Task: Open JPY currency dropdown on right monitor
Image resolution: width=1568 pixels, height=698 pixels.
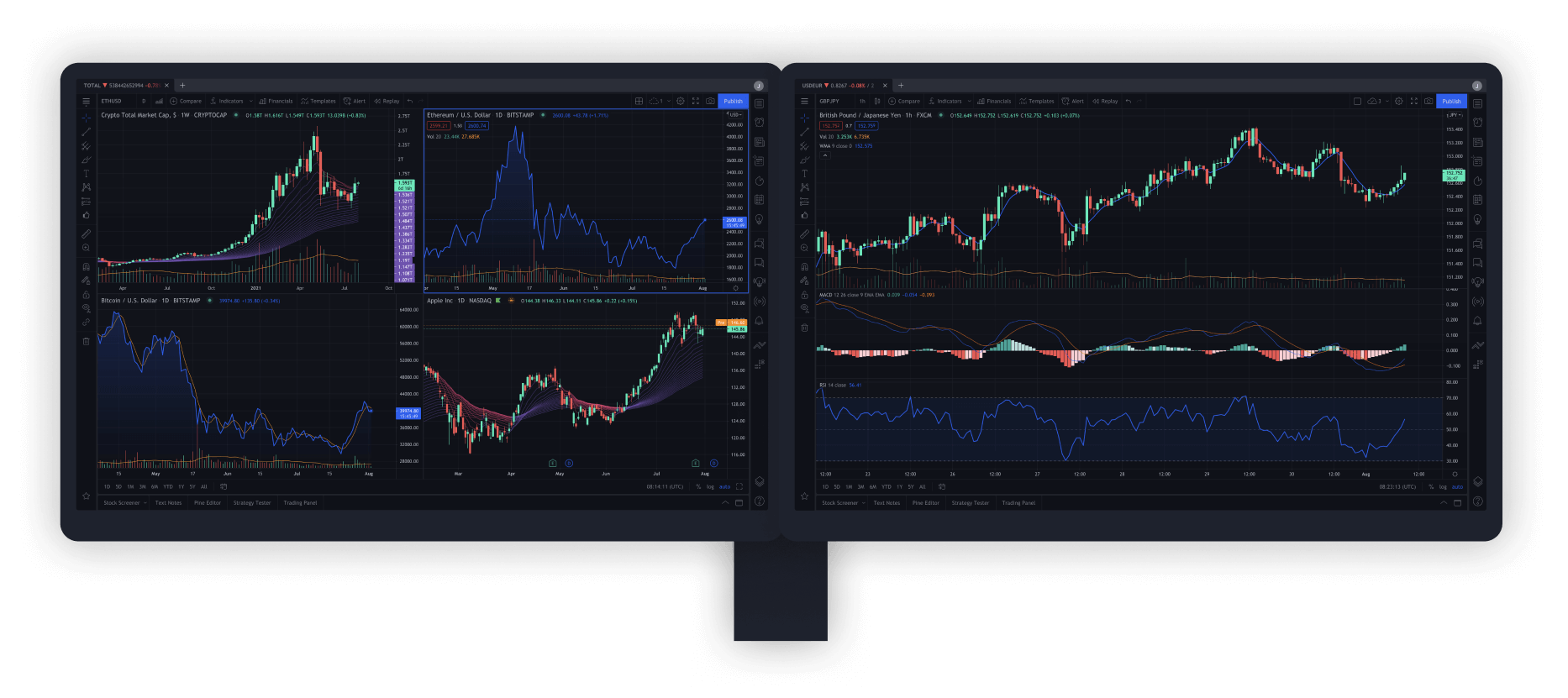Action: point(1455,115)
